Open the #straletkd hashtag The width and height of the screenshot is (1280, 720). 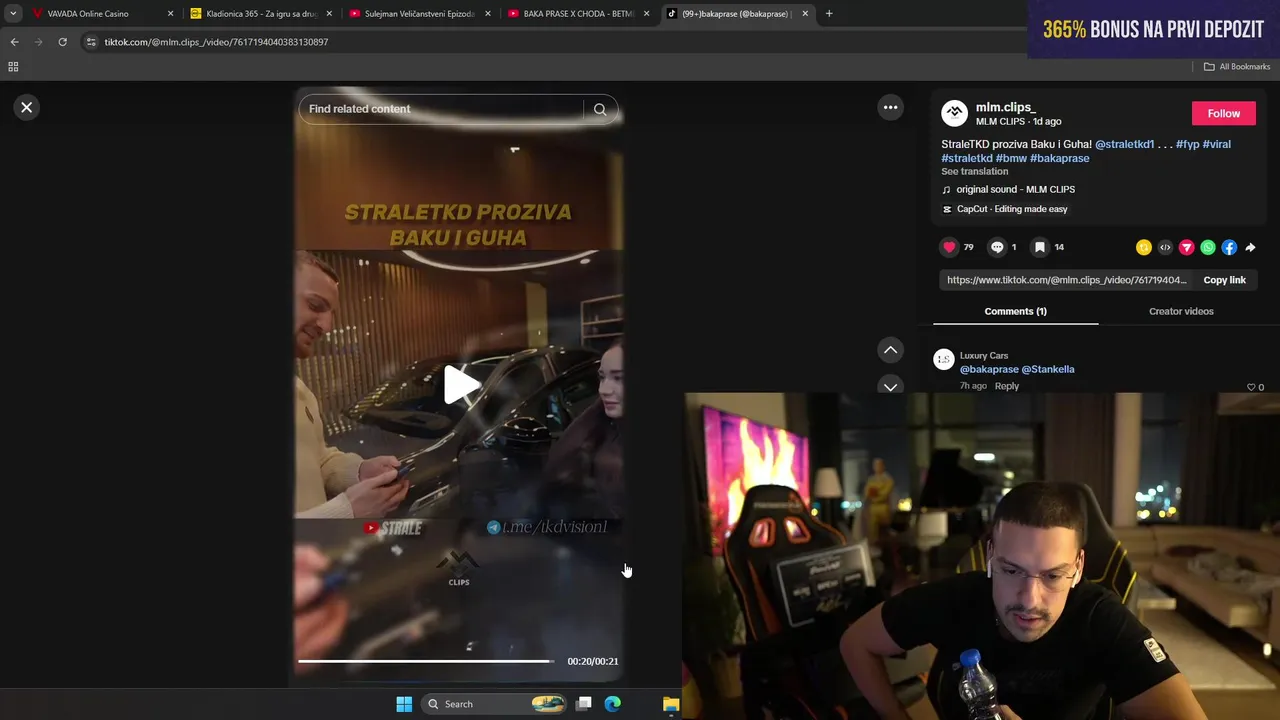coord(966,158)
